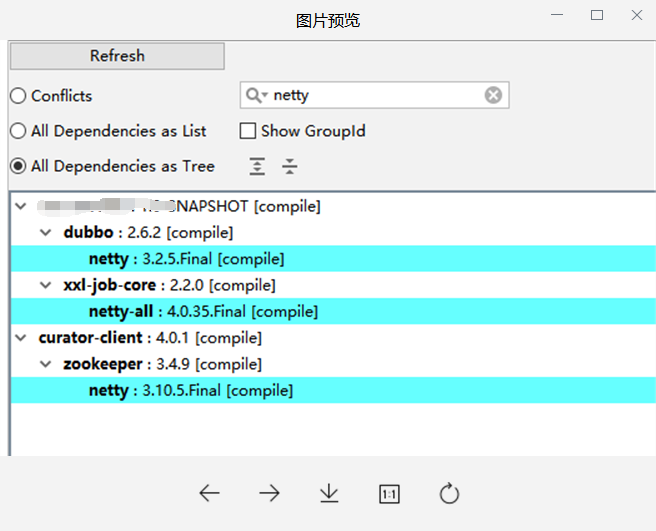Go to previous image with left arrow

click(209, 493)
